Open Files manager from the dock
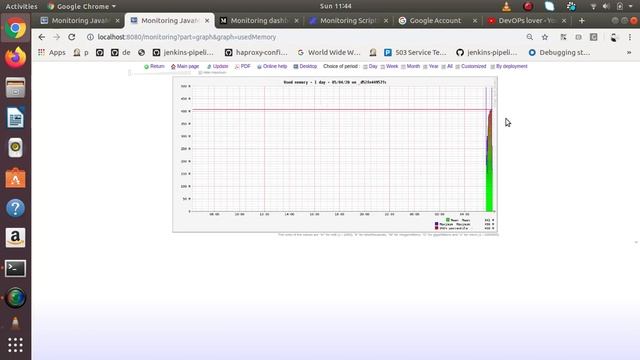640x360 pixels. (16, 88)
